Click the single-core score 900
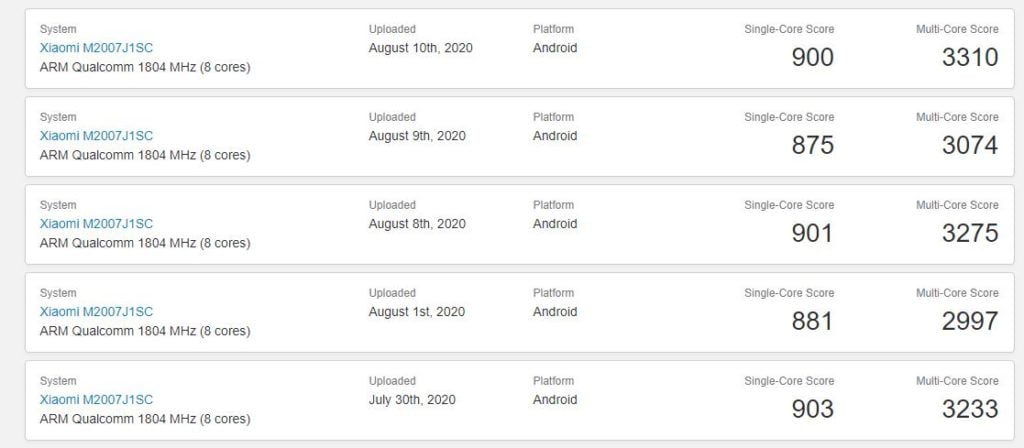This screenshot has width=1024, height=448. click(x=812, y=58)
